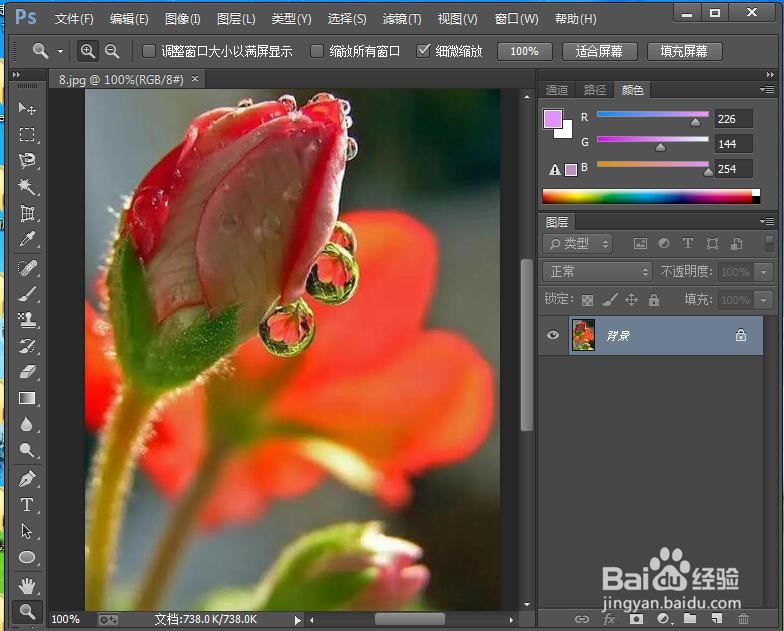Screen dimensions: 784x631
Task: Open the blend mode dropdown
Action: [x=598, y=272]
